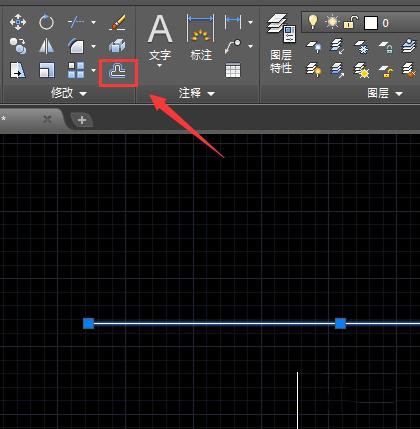
Task: Expand the 修改 panel title
Action: [69, 93]
